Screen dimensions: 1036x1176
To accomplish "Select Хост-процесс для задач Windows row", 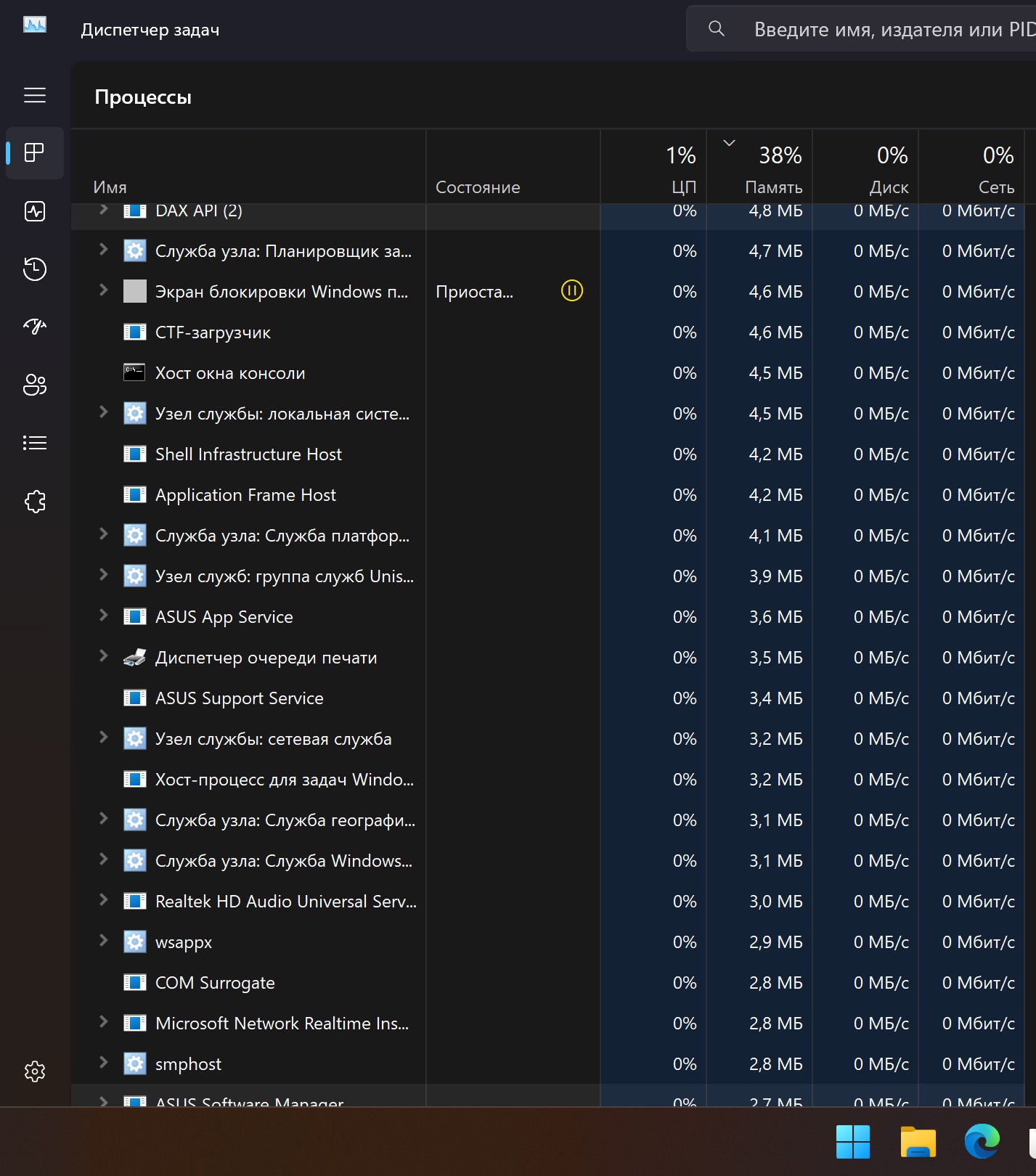I will [548, 780].
